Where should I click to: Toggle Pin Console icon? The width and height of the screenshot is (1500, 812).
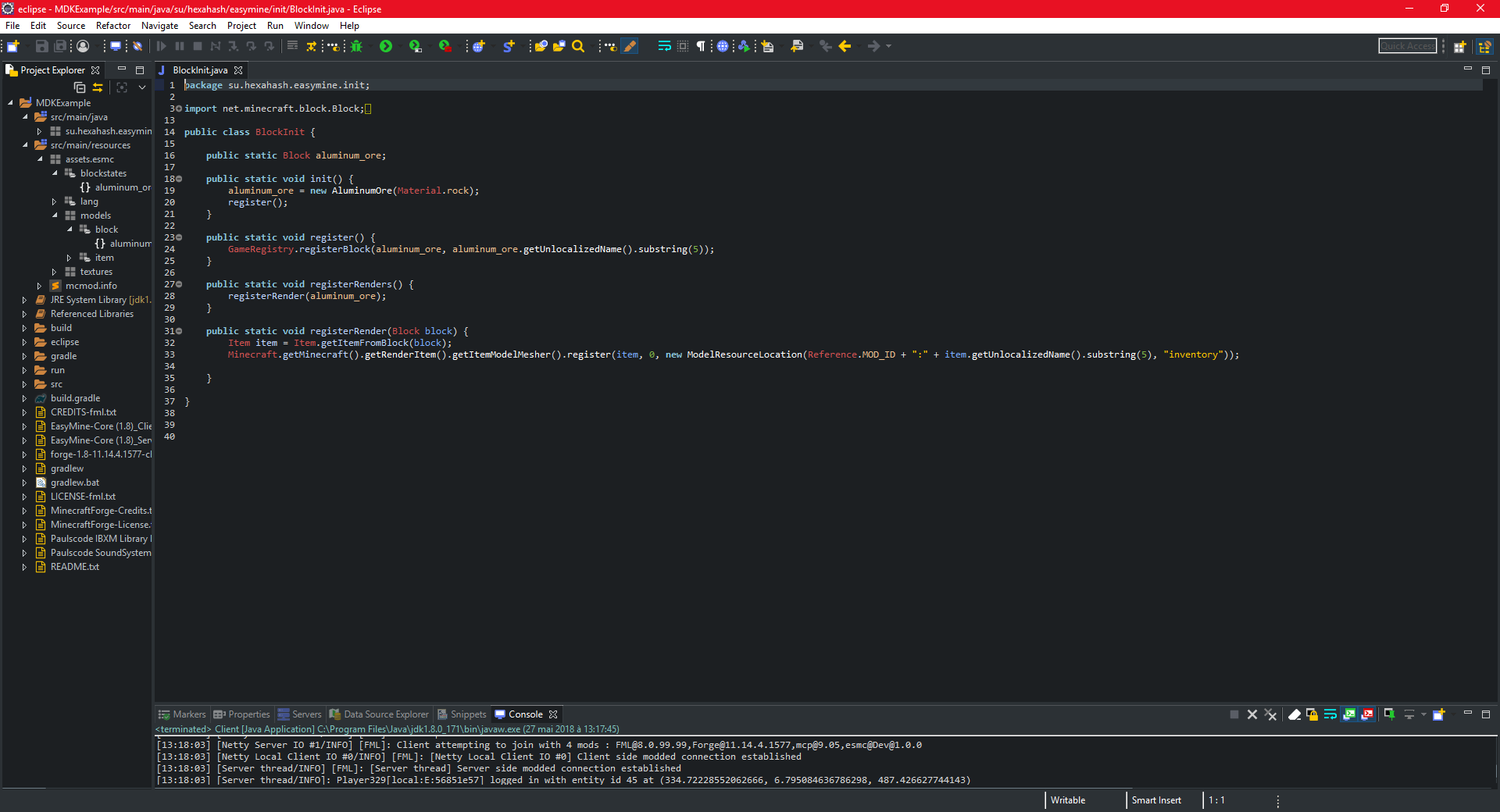pyautogui.click(x=1389, y=714)
